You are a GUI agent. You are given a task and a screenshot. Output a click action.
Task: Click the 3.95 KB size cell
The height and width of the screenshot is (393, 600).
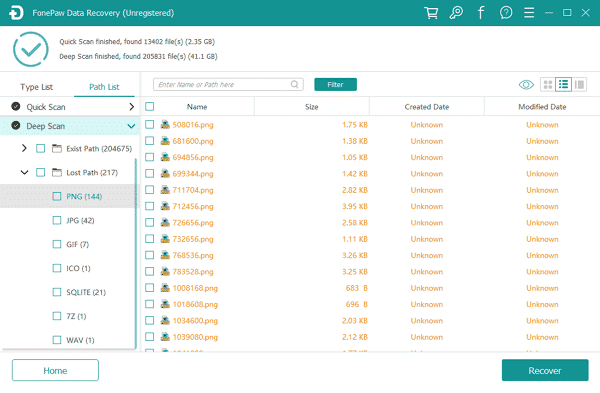click(x=355, y=206)
